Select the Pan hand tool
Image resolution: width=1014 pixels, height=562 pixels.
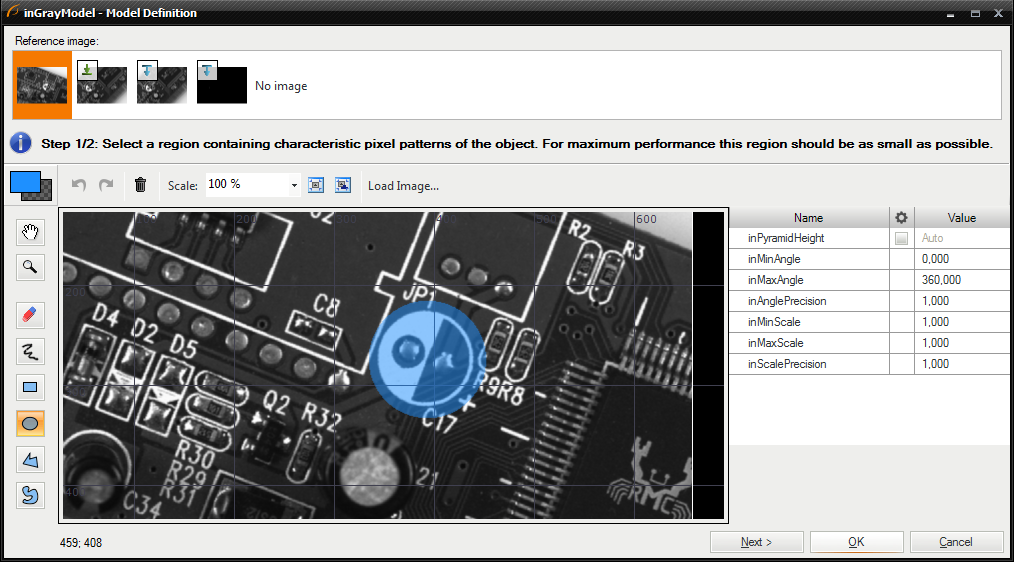[x=31, y=233]
